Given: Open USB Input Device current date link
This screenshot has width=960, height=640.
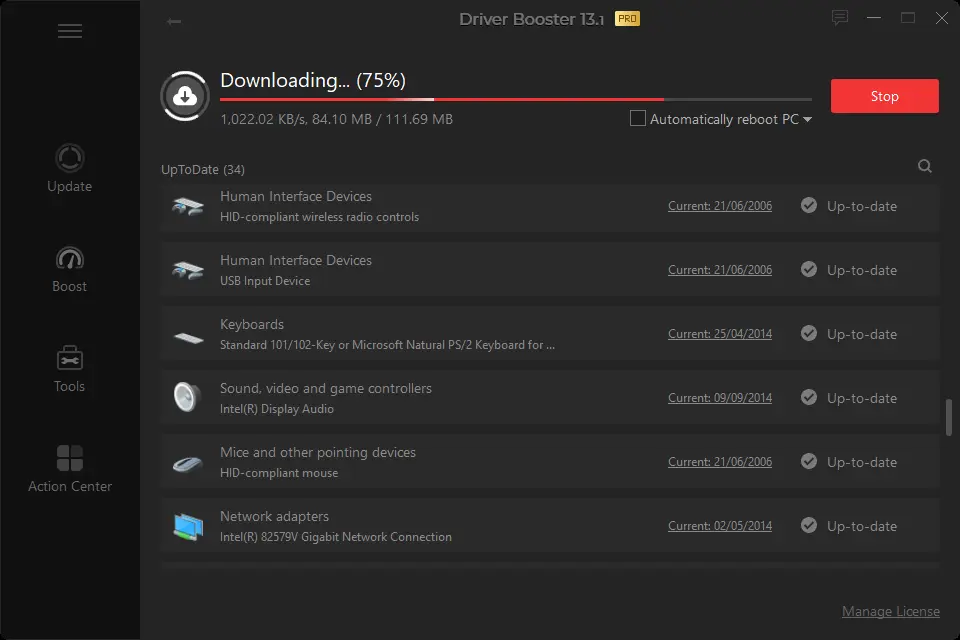Looking at the screenshot, I should click(x=719, y=269).
